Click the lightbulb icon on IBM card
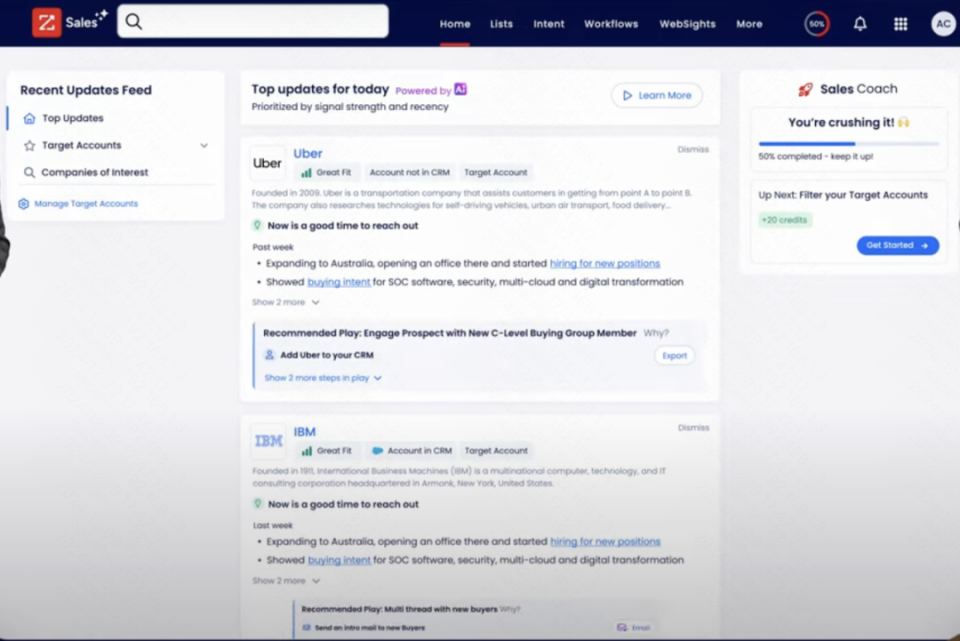The width and height of the screenshot is (960, 641). tap(258, 504)
